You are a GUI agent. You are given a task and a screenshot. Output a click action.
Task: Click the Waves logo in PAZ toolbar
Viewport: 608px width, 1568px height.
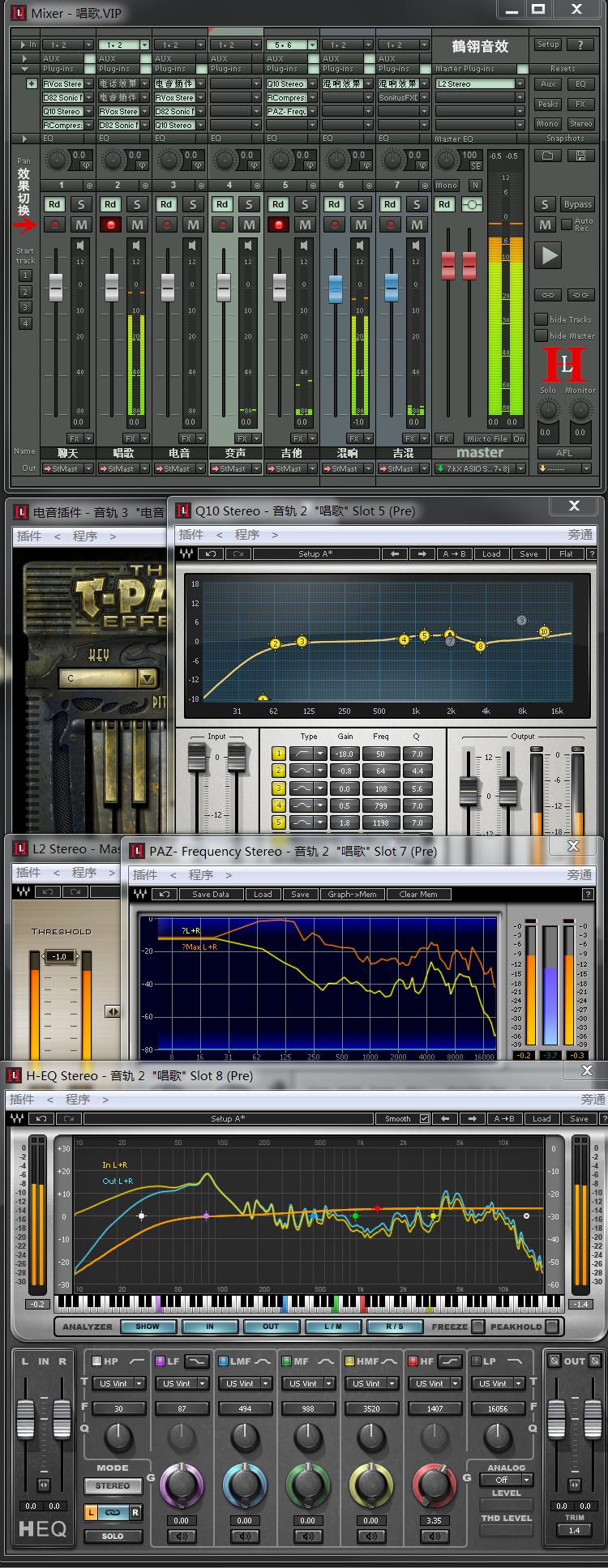tap(140, 895)
